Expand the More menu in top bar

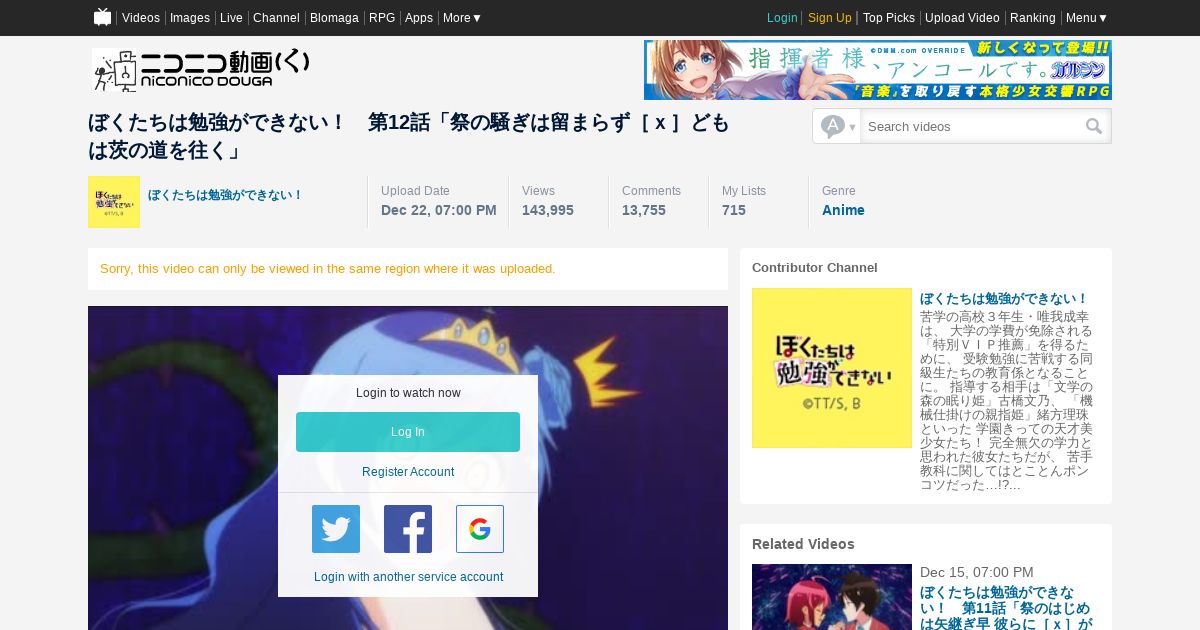pos(462,18)
